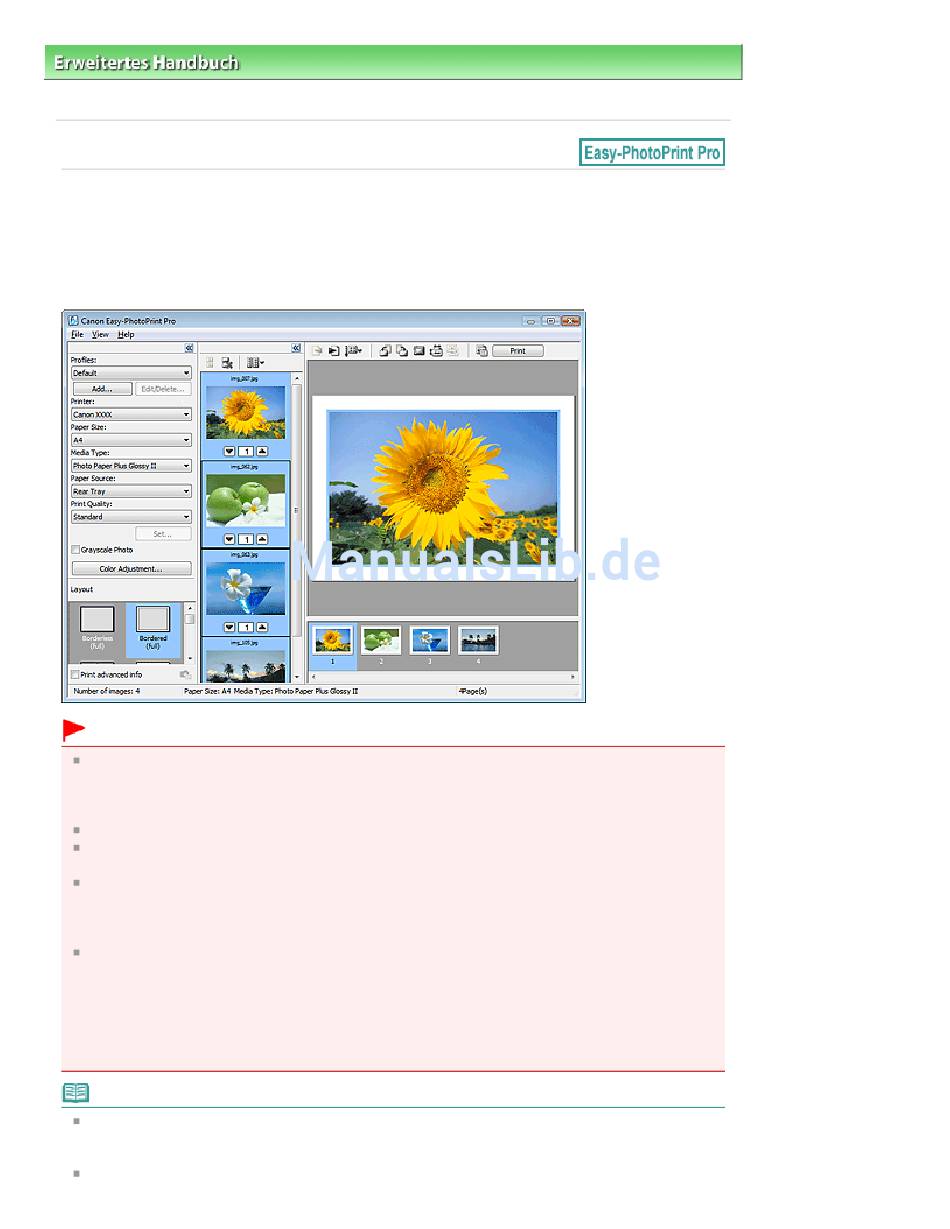This screenshot has height=1229, width=950.
Task: Click the greyed-out icon after printer symbol
Action: coord(452,351)
